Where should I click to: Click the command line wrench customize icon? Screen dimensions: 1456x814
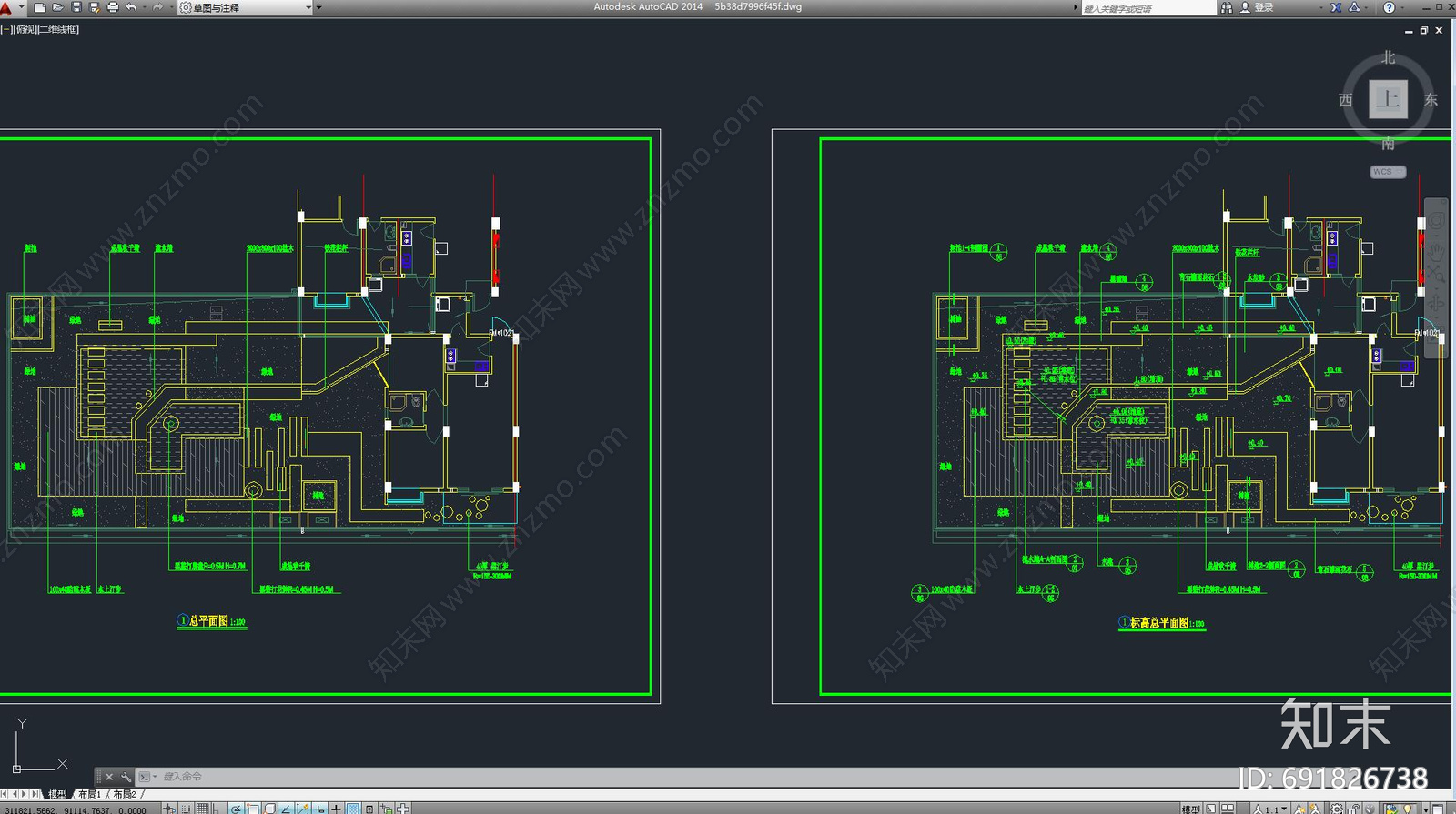pos(126,777)
